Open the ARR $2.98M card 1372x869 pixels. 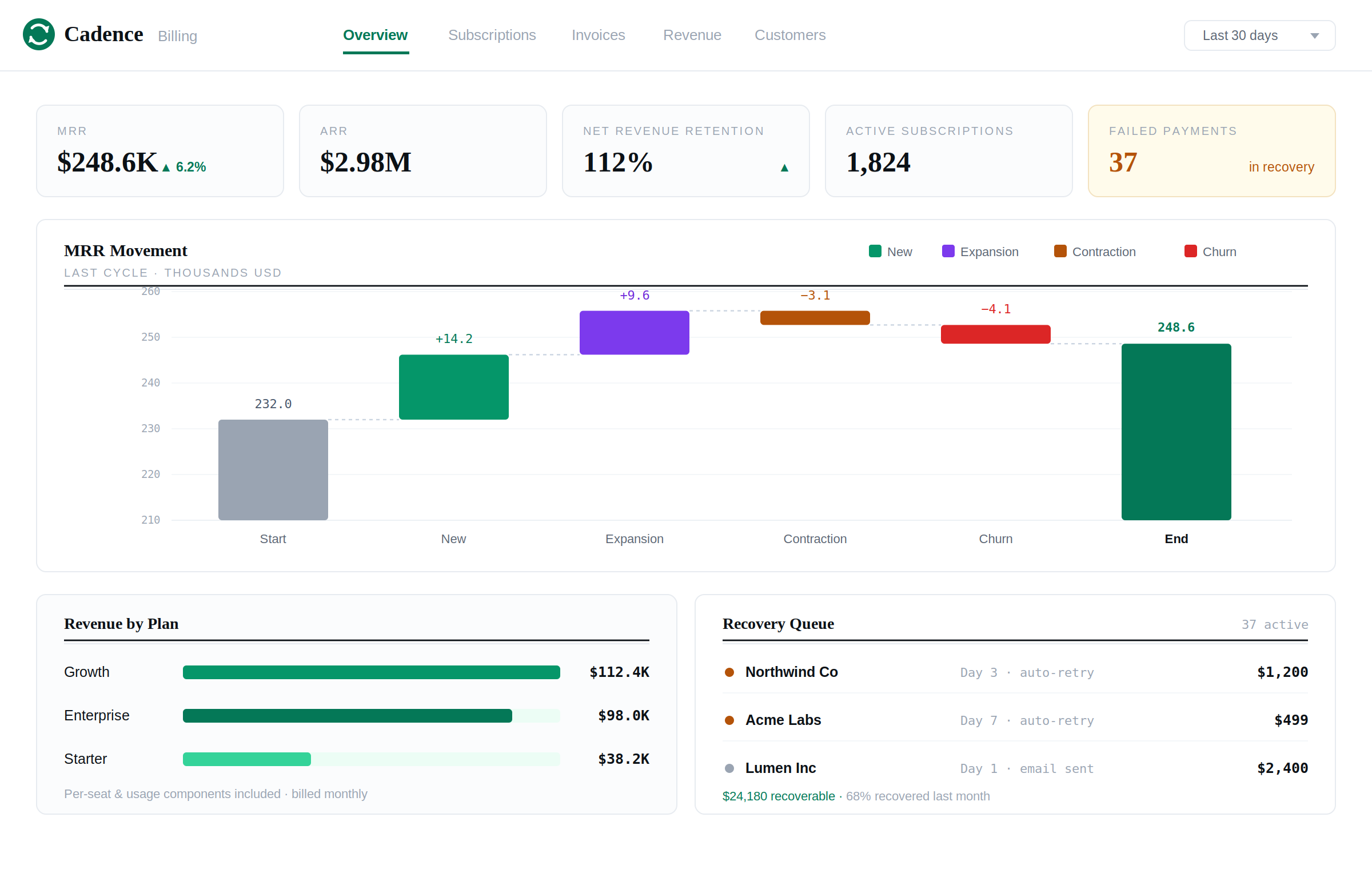click(423, 151)
